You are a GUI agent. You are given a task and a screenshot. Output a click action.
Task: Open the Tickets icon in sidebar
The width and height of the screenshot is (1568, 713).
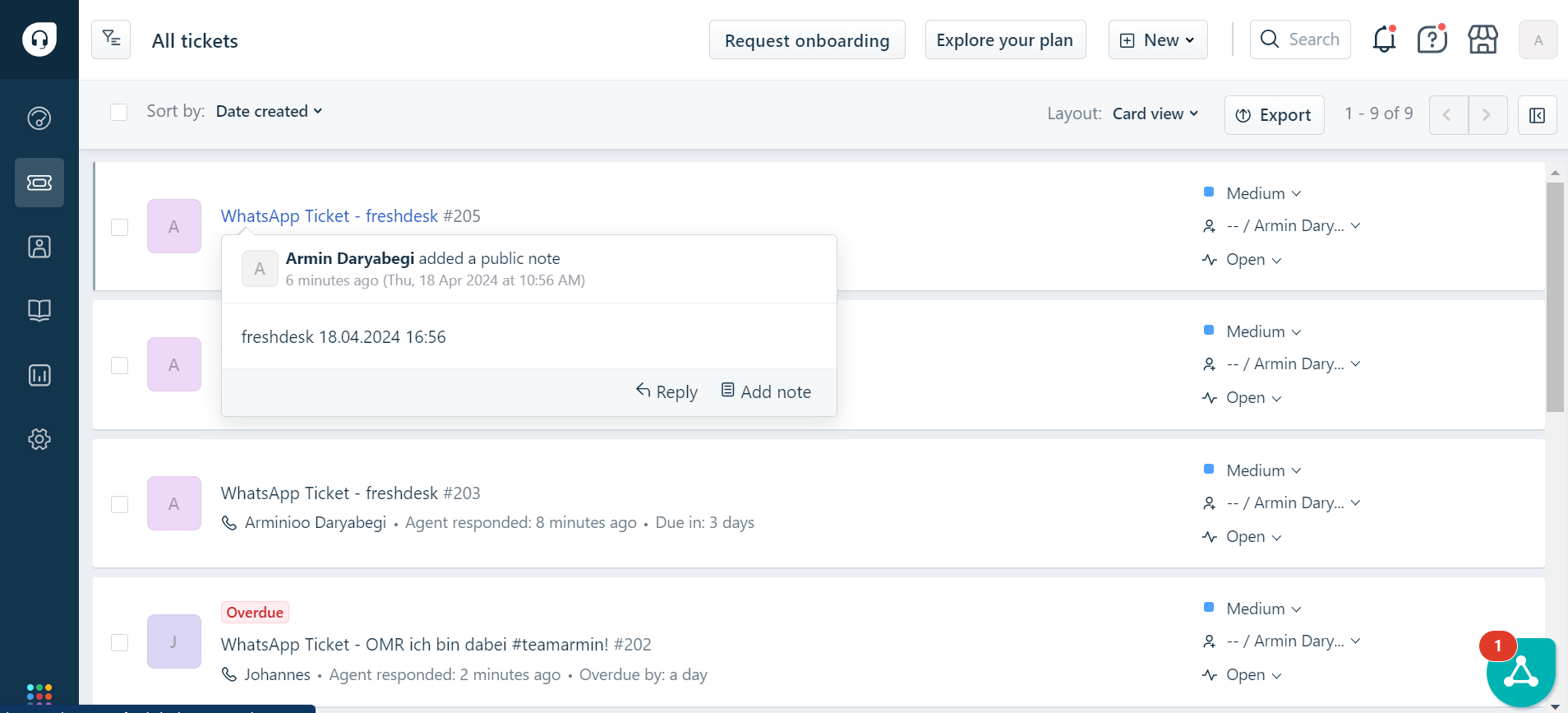pos(39,183)
